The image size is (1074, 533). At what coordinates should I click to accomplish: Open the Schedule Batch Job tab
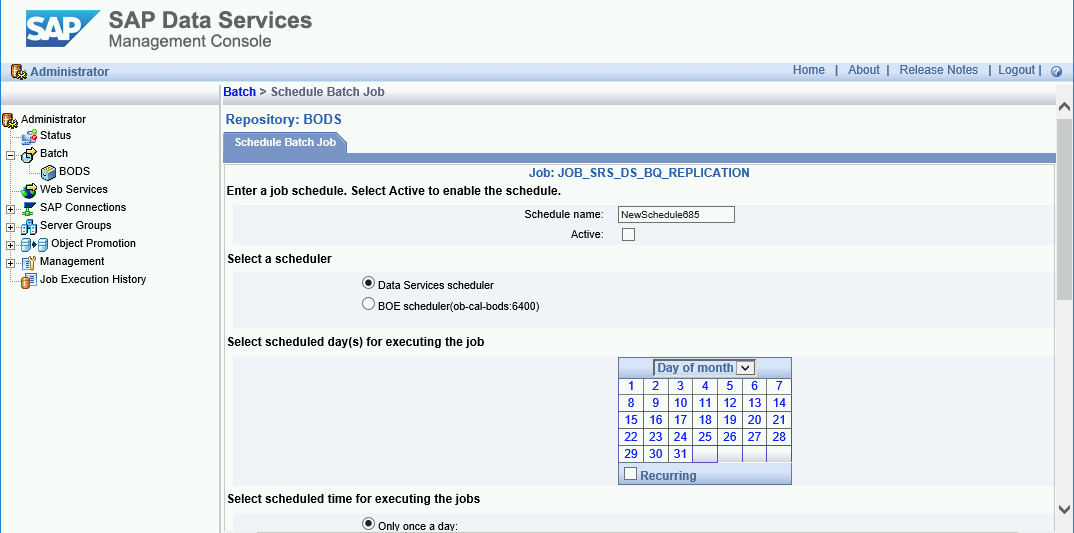[x=285, y=142]
